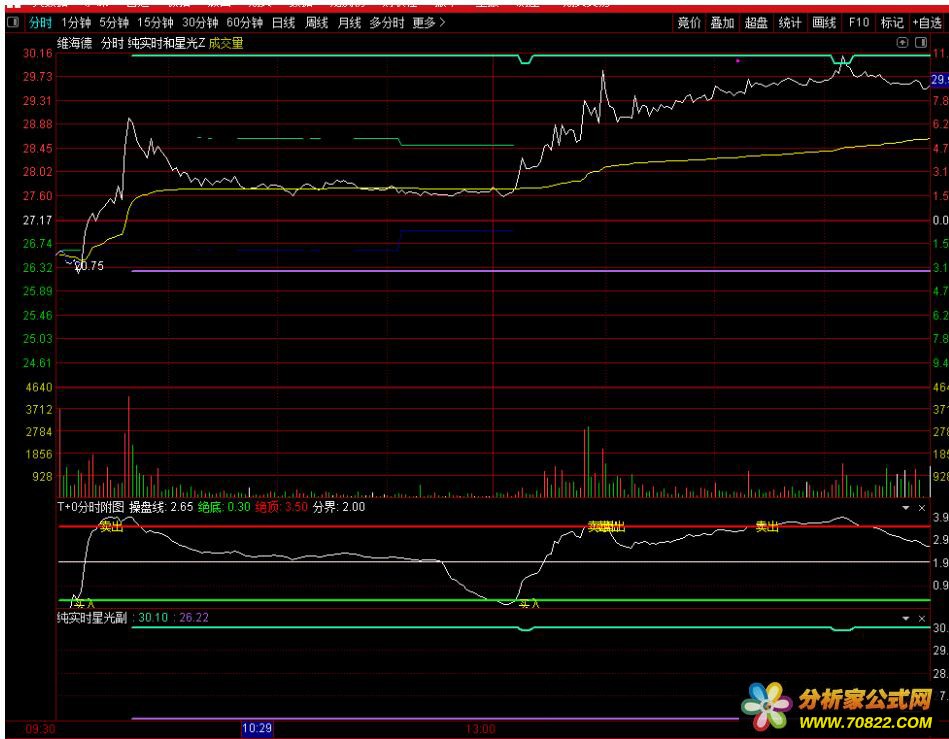Click the round plus icon at chart top right
Screen dimensions: 949x739
[902, 42]
